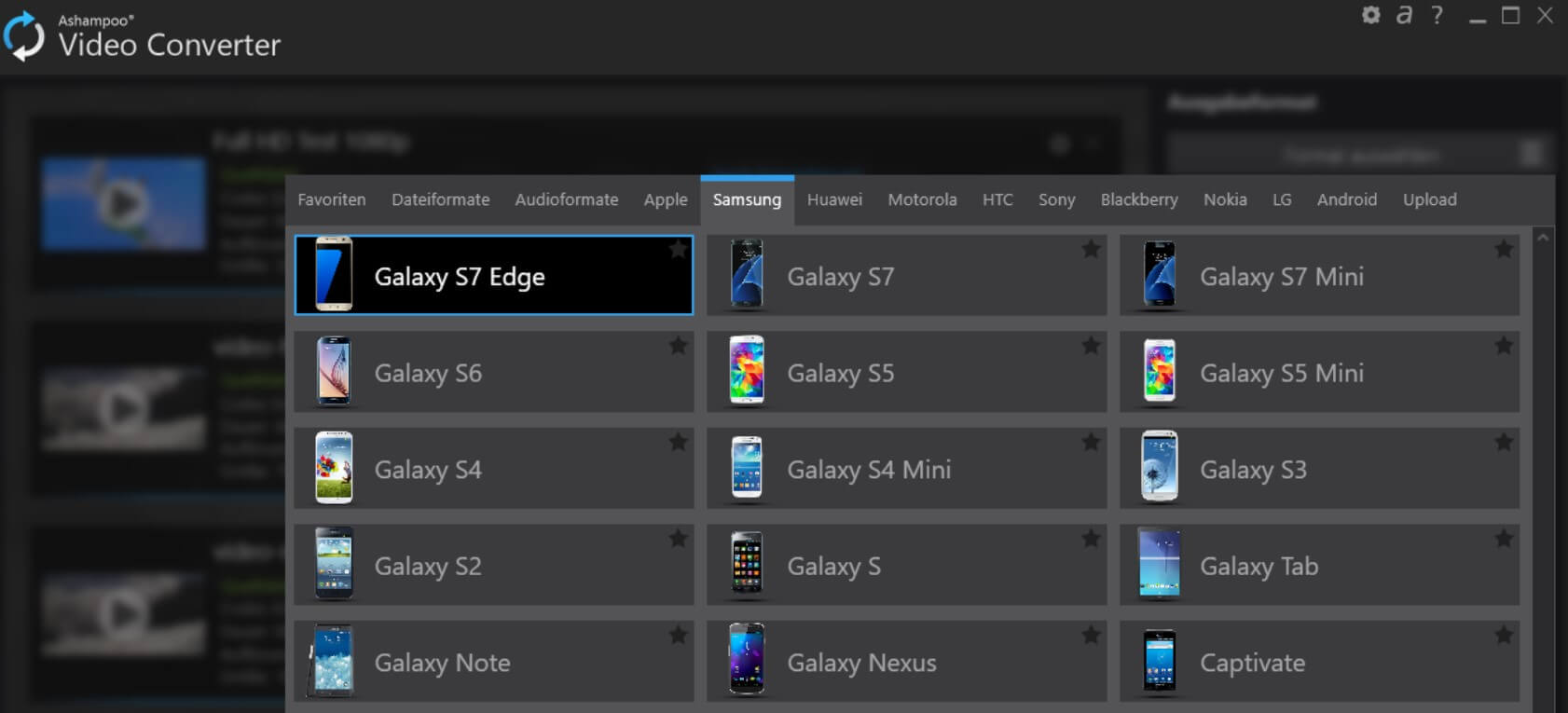Pick the Galaxy S6 preset
The width and height of the screenshot is (1568, 713).
click(494, 372)
